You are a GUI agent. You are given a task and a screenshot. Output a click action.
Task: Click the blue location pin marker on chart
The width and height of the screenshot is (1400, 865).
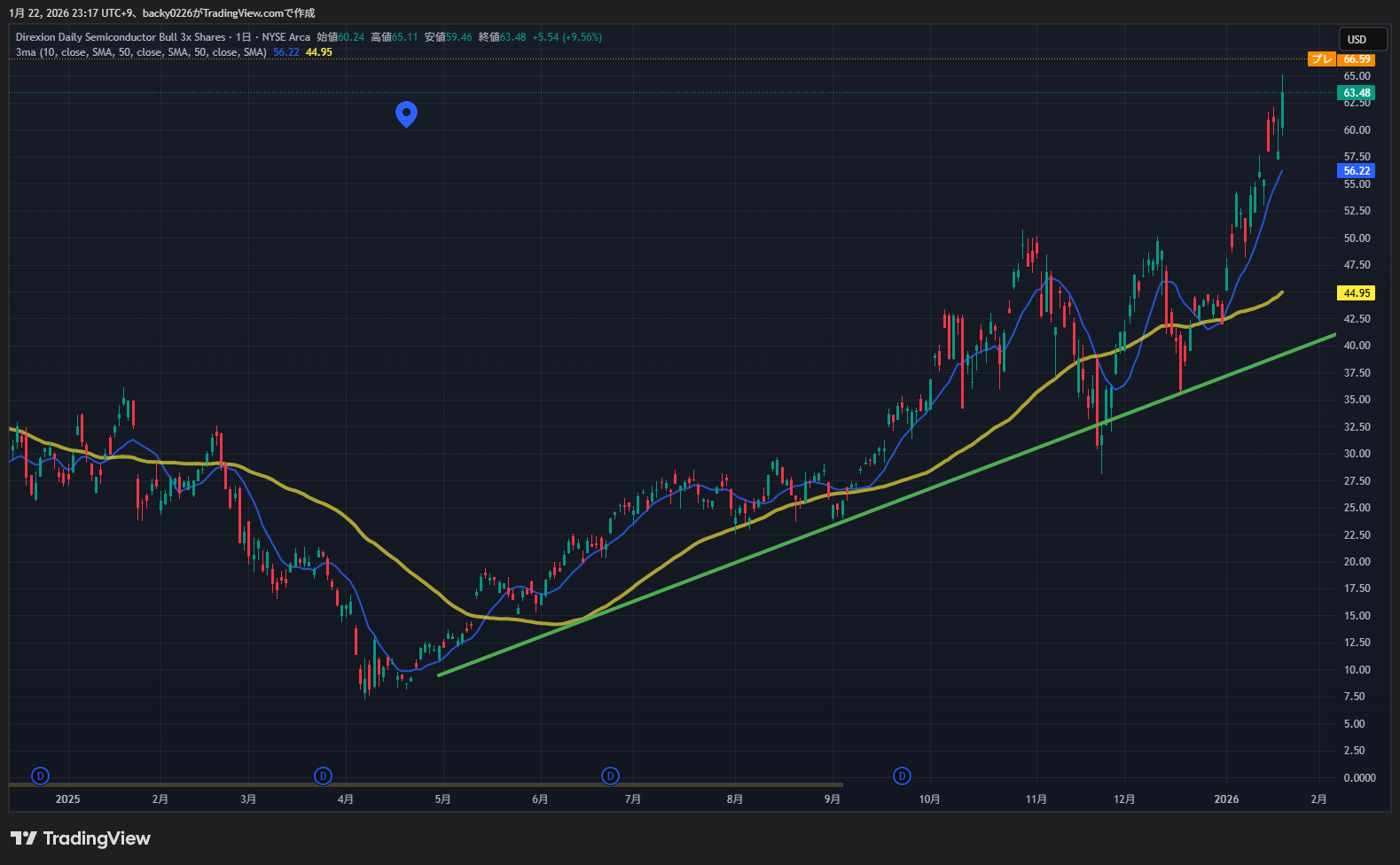pos(406,113)
